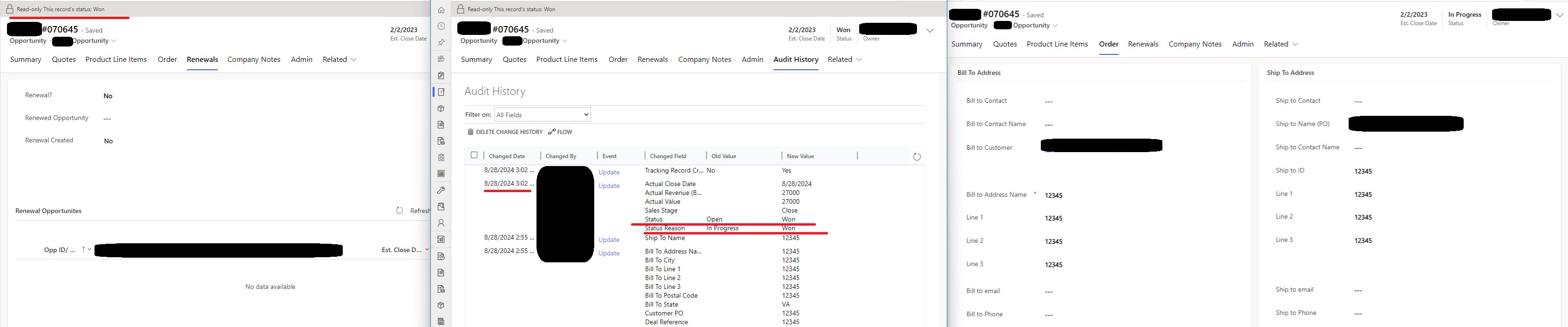
Task: Click DELETE CHANGE HISTORY button
Action: (x=505, y=132)
